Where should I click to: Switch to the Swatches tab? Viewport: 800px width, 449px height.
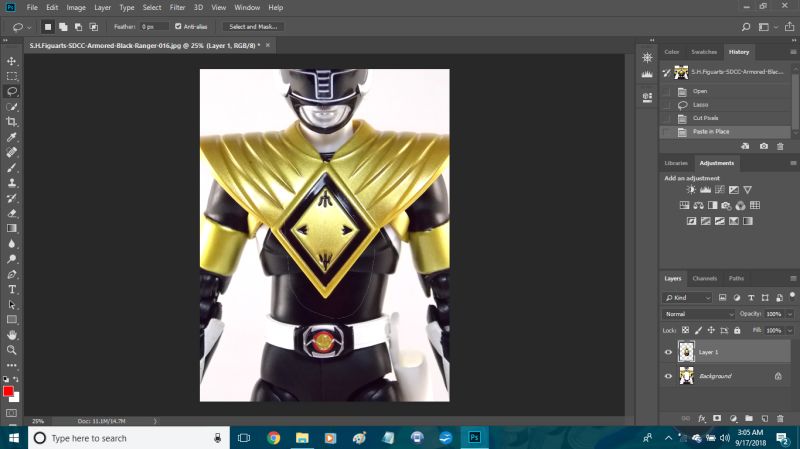pos(704,52)
